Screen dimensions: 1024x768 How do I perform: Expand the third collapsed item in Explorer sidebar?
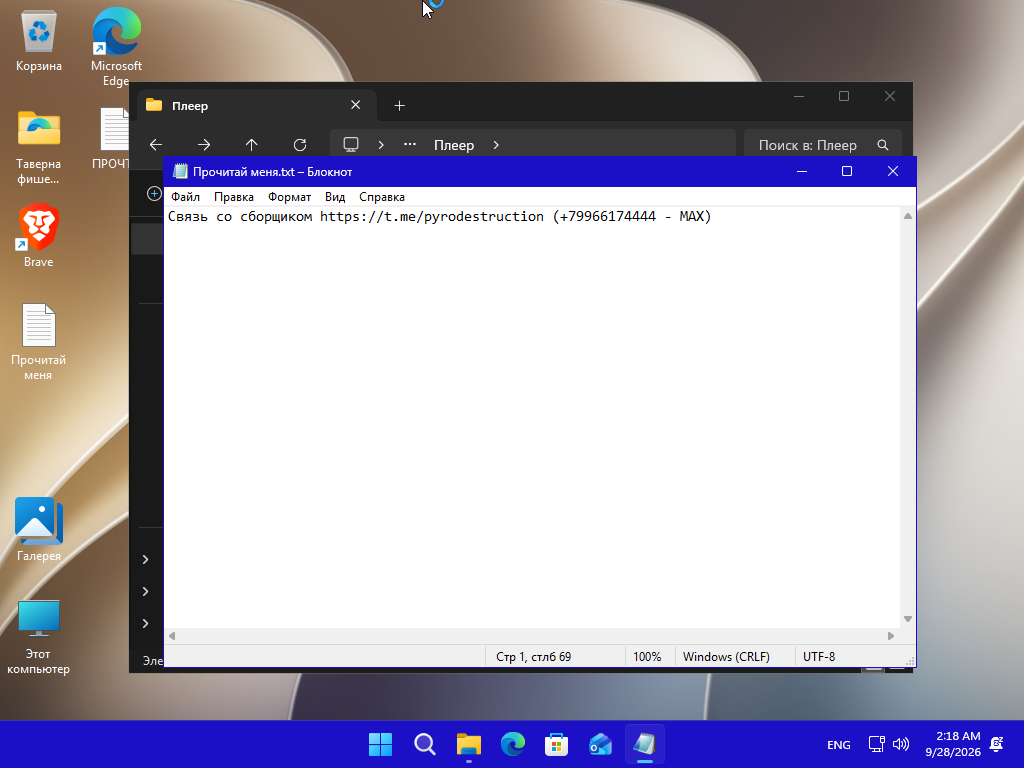[146, 624]
